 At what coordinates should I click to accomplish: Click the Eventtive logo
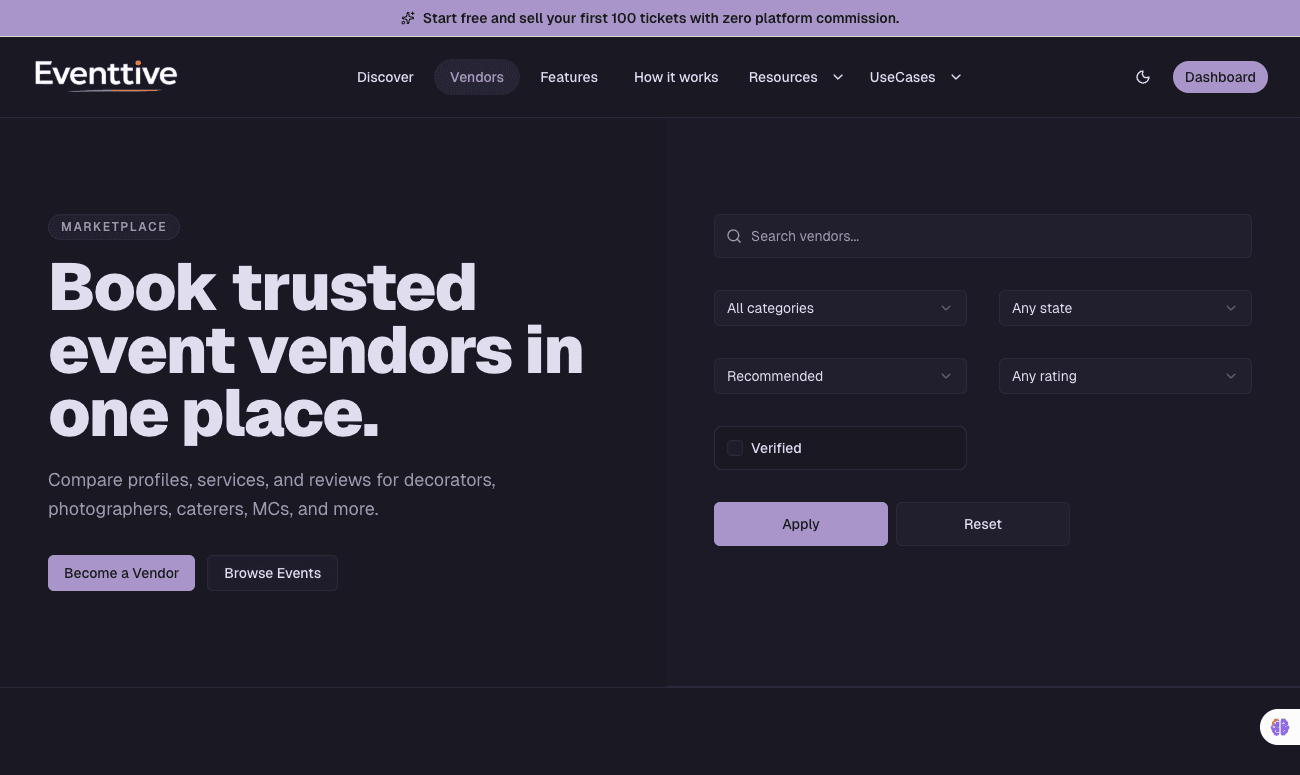click(x=106, y=76)
